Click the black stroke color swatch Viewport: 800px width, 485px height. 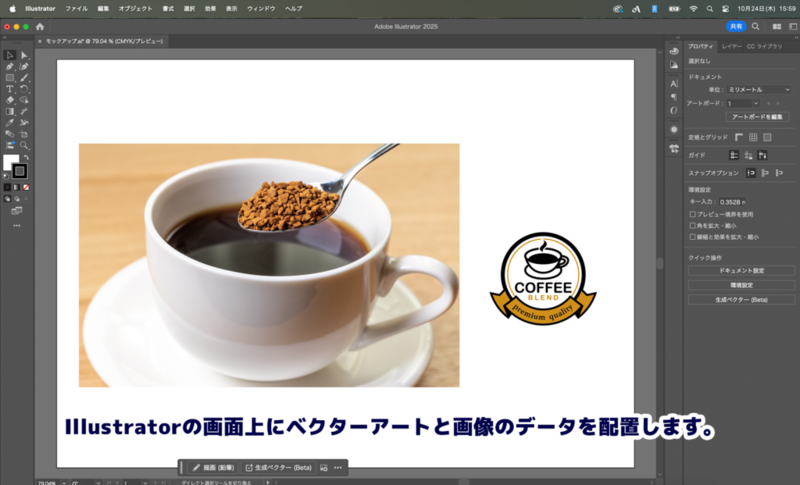pyautogui.click(x=20, y=171)
